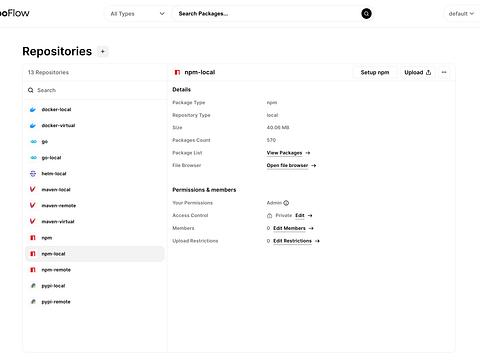Select the npm repository row
480x360 pixels.
(x=95, y=238)
